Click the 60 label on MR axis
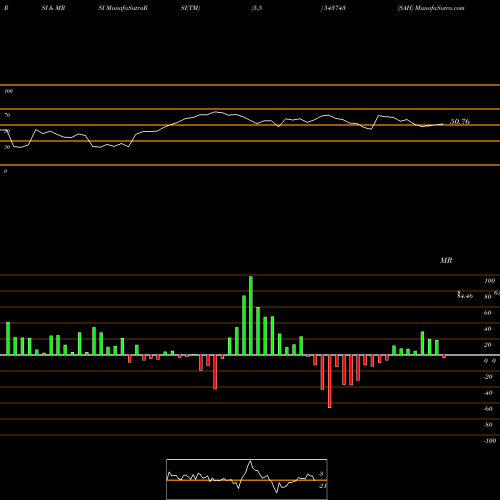Viewport: 500px width, 500px height. point(487,313)
